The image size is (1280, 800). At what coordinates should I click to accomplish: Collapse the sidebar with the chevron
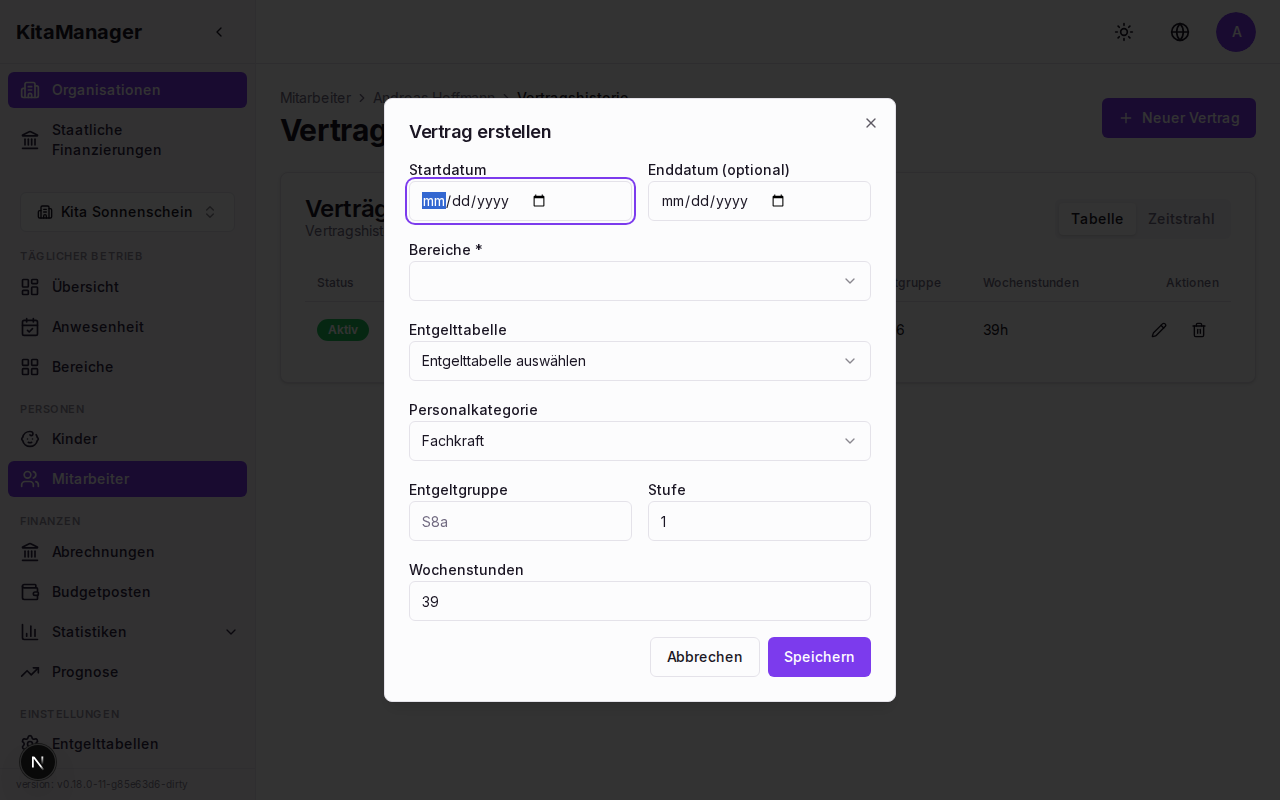click(220, 32)
